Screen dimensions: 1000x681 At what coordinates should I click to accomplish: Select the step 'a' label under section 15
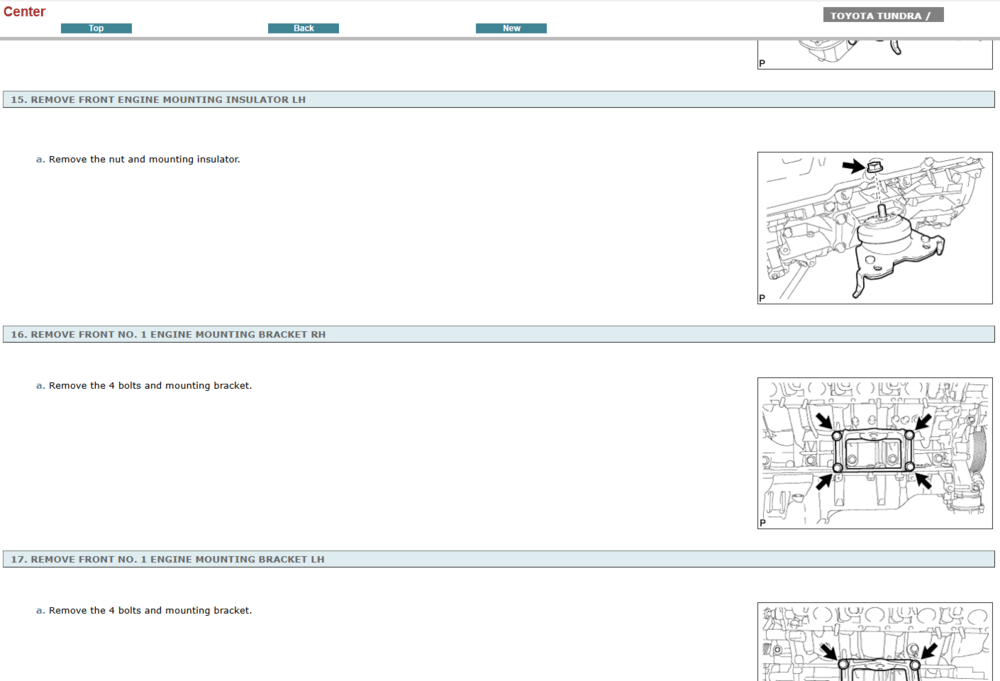[x=38, y=159]
